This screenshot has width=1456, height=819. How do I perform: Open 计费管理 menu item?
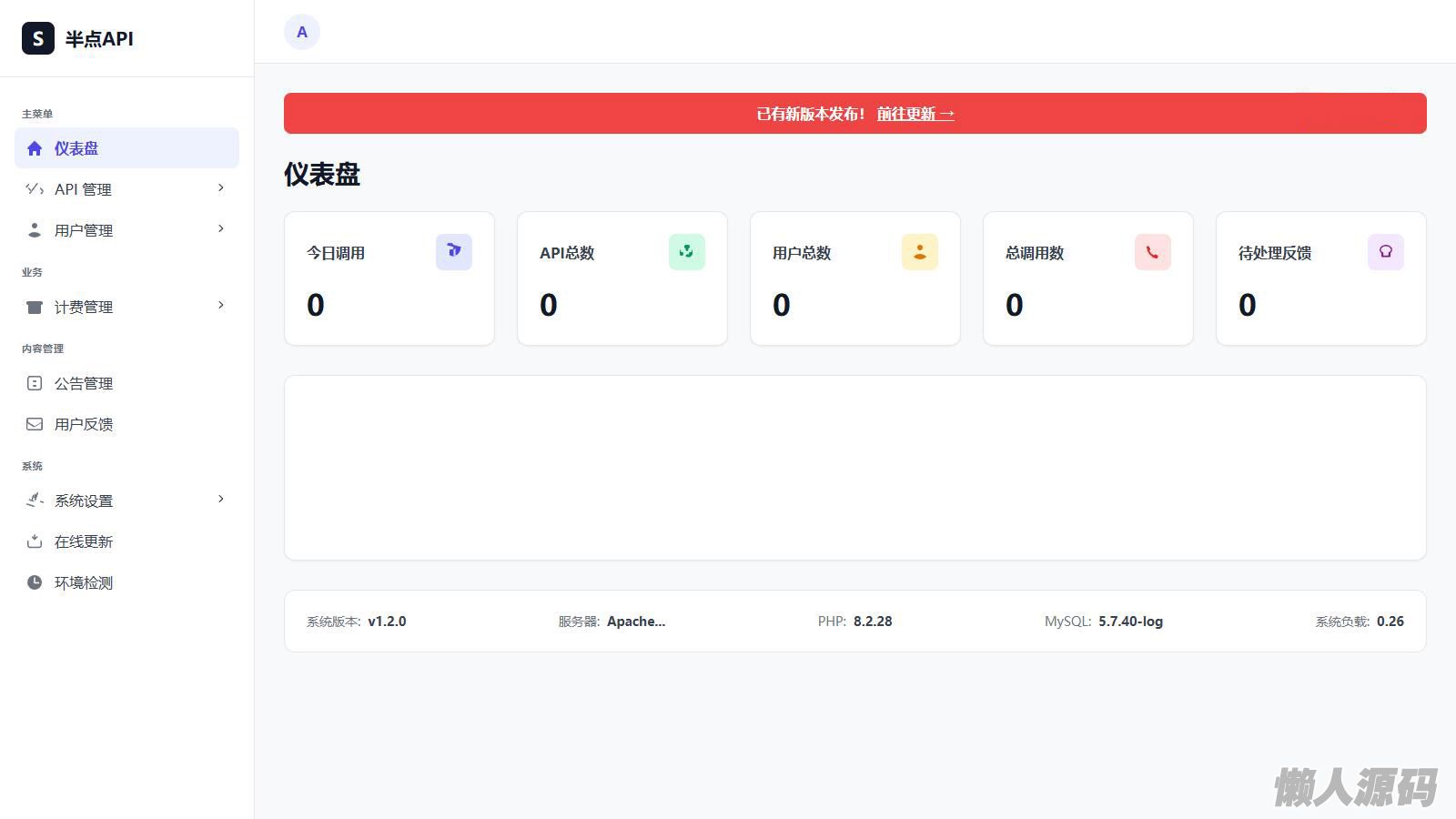point(126,307)
